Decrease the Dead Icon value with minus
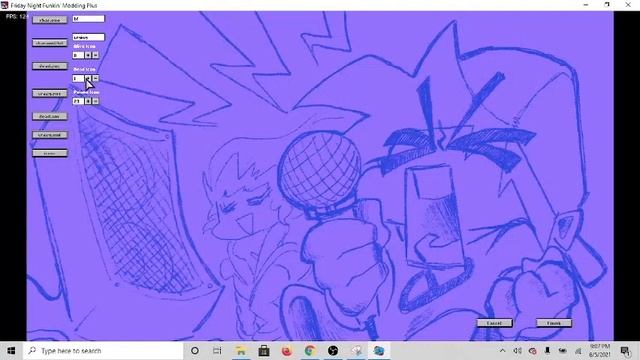The height and width of the screenshot is (360, 640). coord(96,78)
